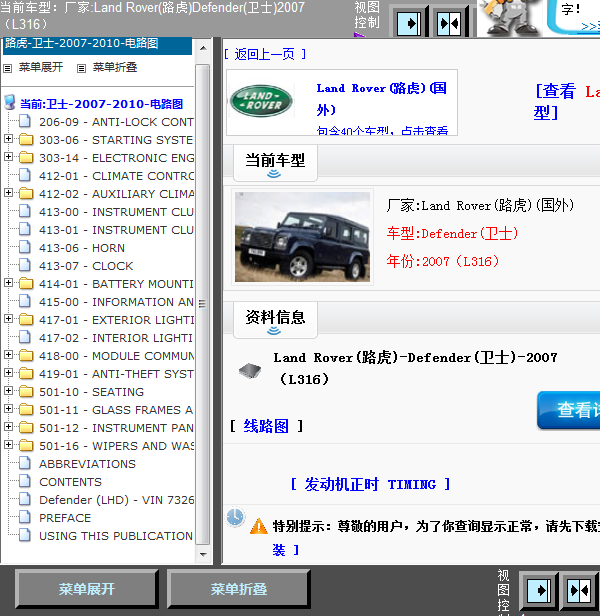Click the folder icon for 501-16 WIPERS AND WAS
Viewport: 600px width, 616px height.
click(26, 446)
